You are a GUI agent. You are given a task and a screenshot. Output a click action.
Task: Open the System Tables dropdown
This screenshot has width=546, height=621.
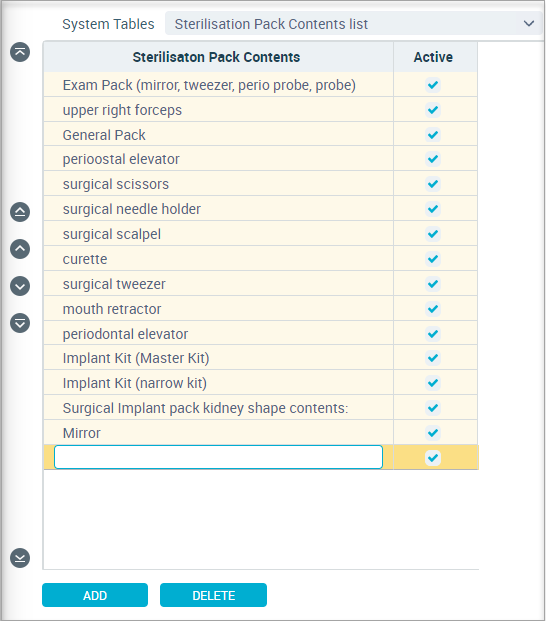coord(353,24)
